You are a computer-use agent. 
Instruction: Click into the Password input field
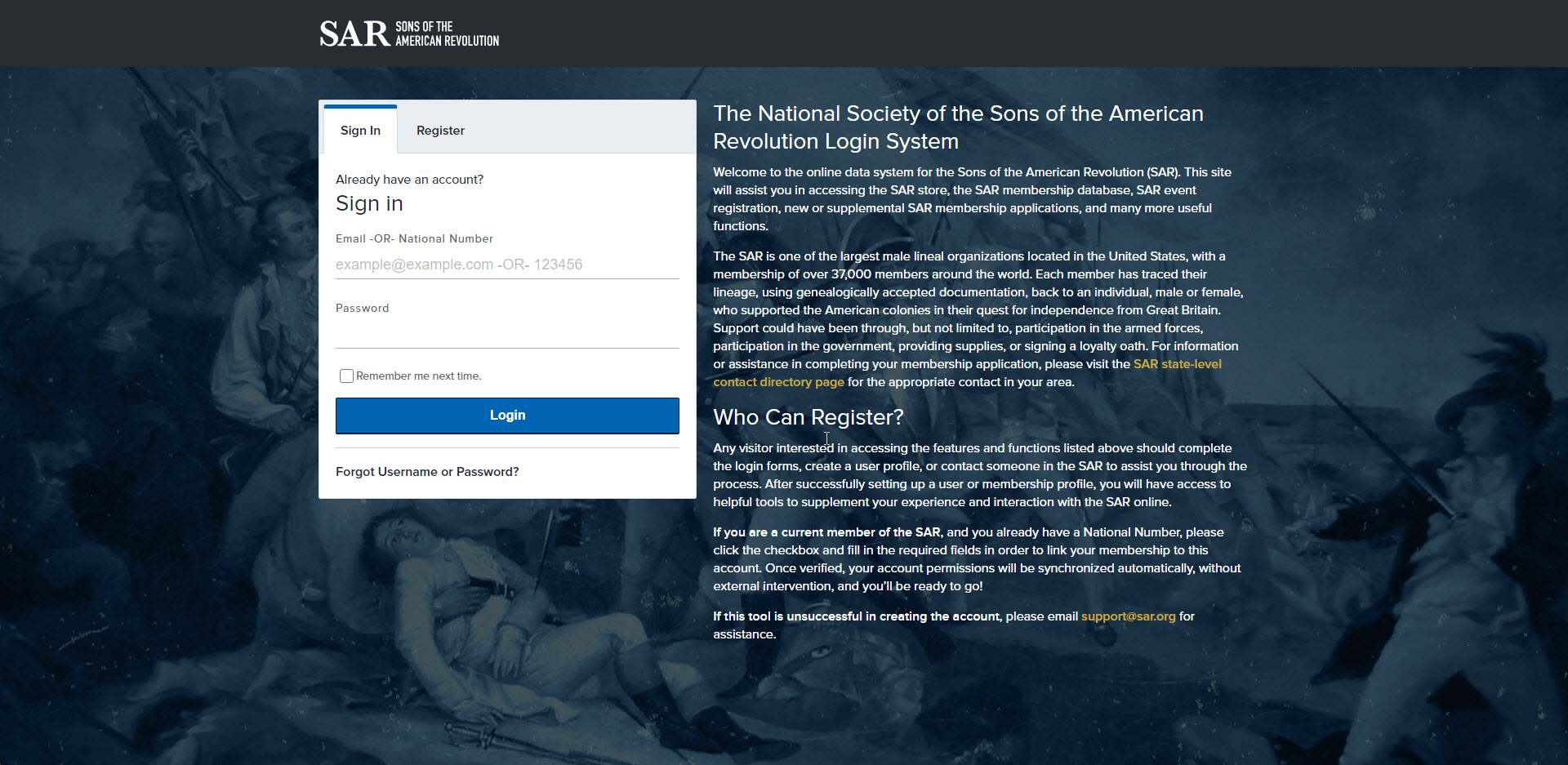[507, 334]
